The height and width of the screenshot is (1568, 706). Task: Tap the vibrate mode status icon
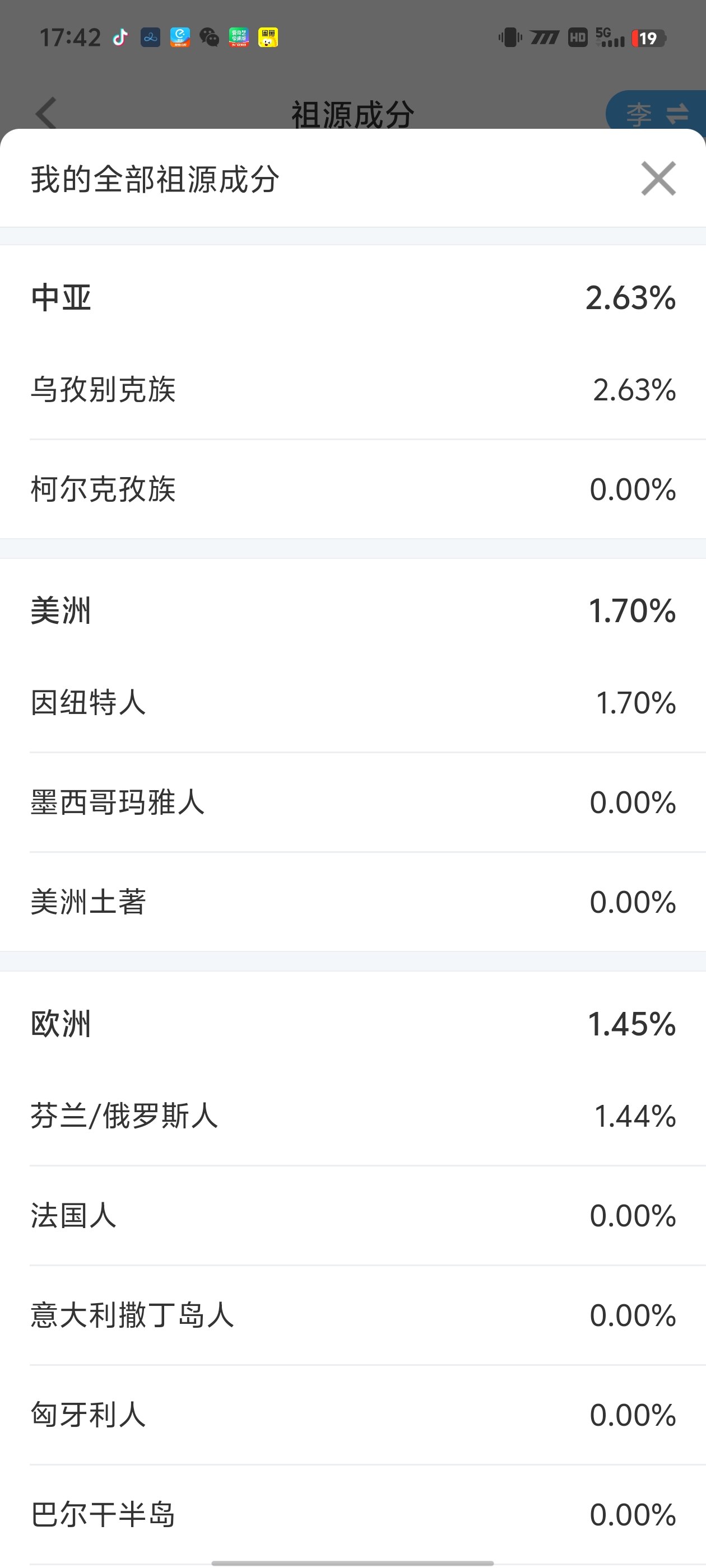pos(510,38)
